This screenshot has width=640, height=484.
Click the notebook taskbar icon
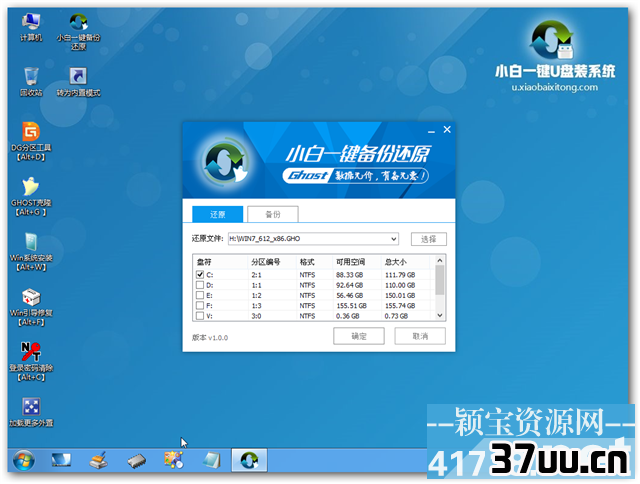pos(212,460)
